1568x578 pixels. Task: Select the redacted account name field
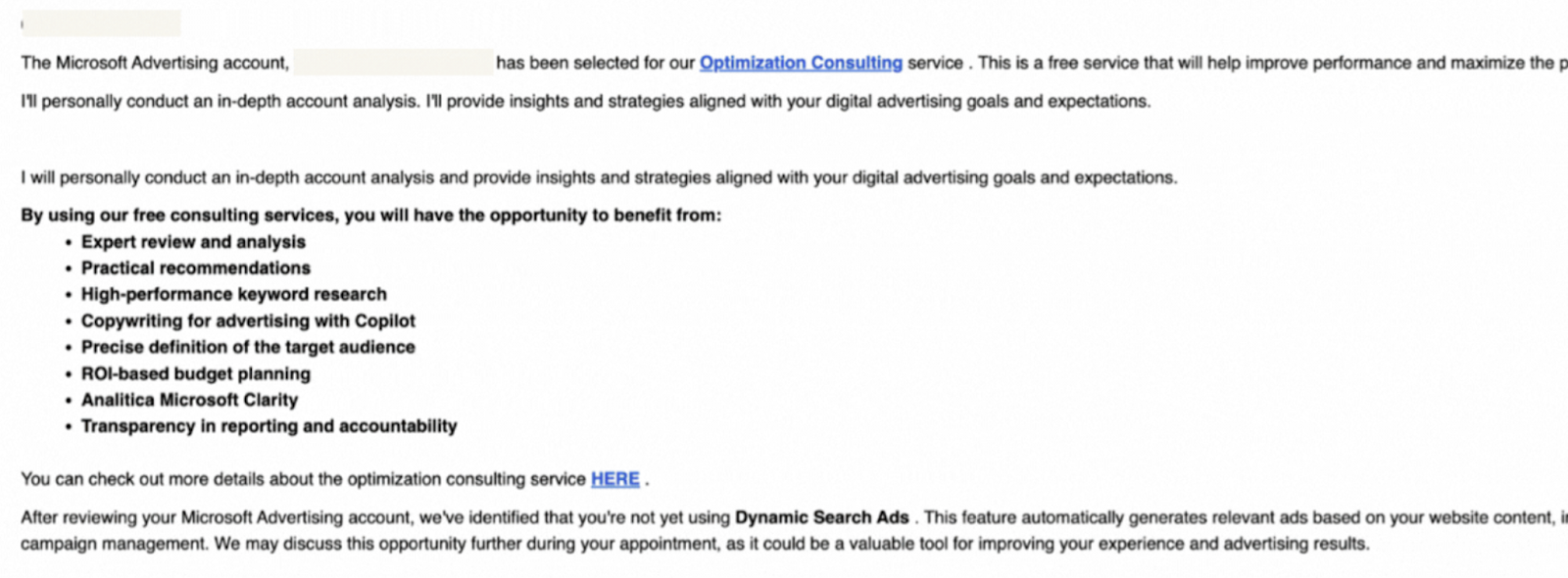coord(394,63)
